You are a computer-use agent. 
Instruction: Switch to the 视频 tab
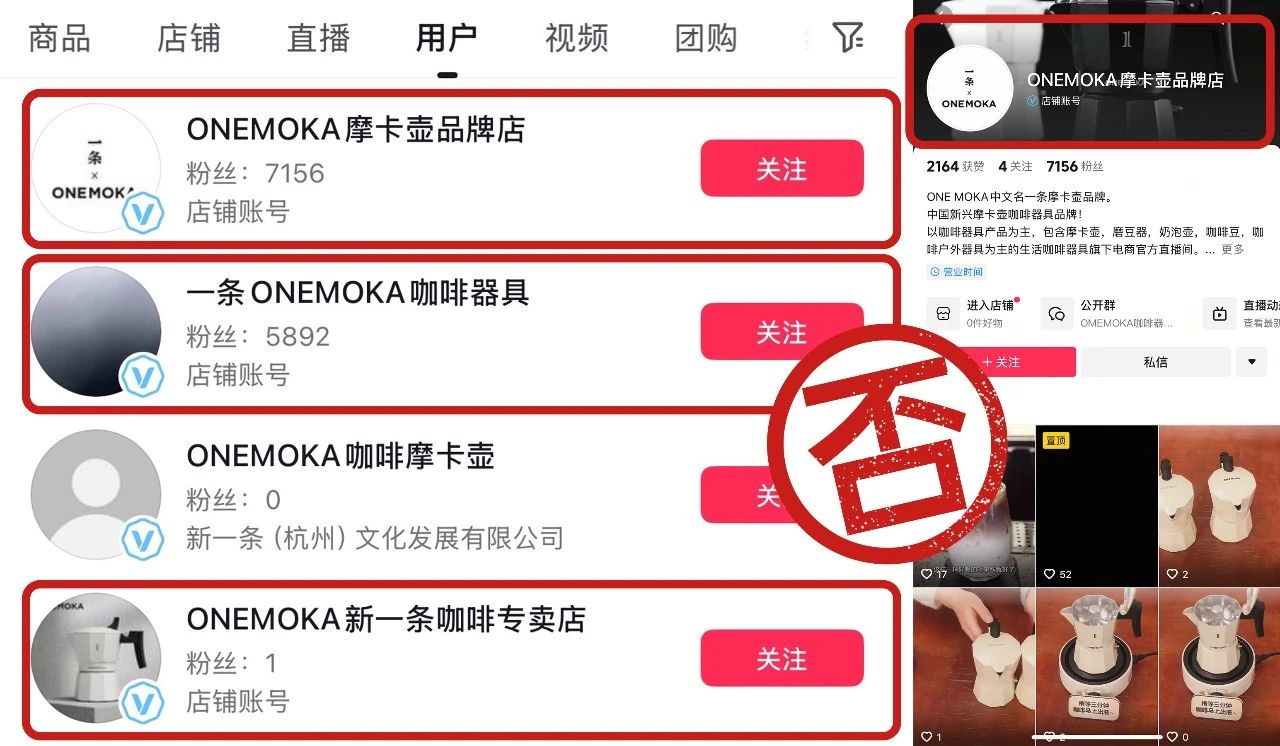click(576, 39)
